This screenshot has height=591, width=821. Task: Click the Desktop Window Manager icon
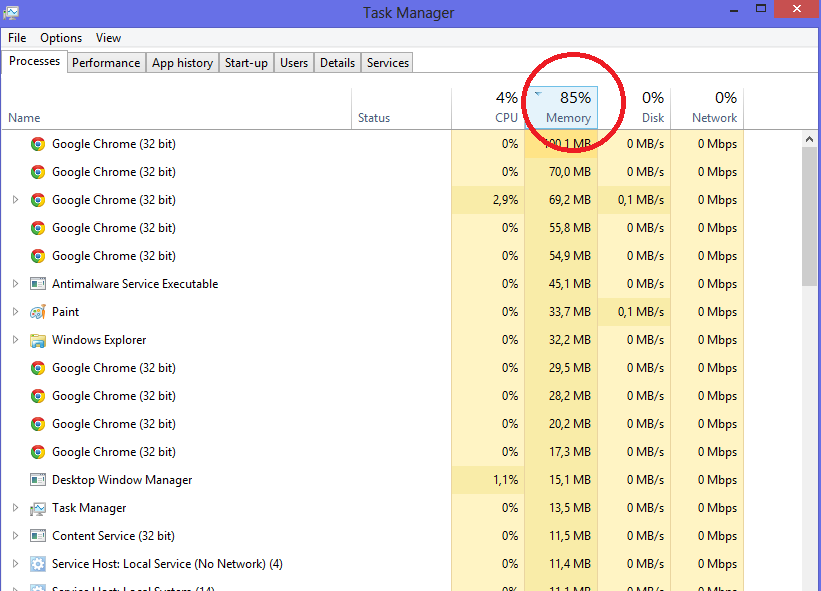(38, 480)
